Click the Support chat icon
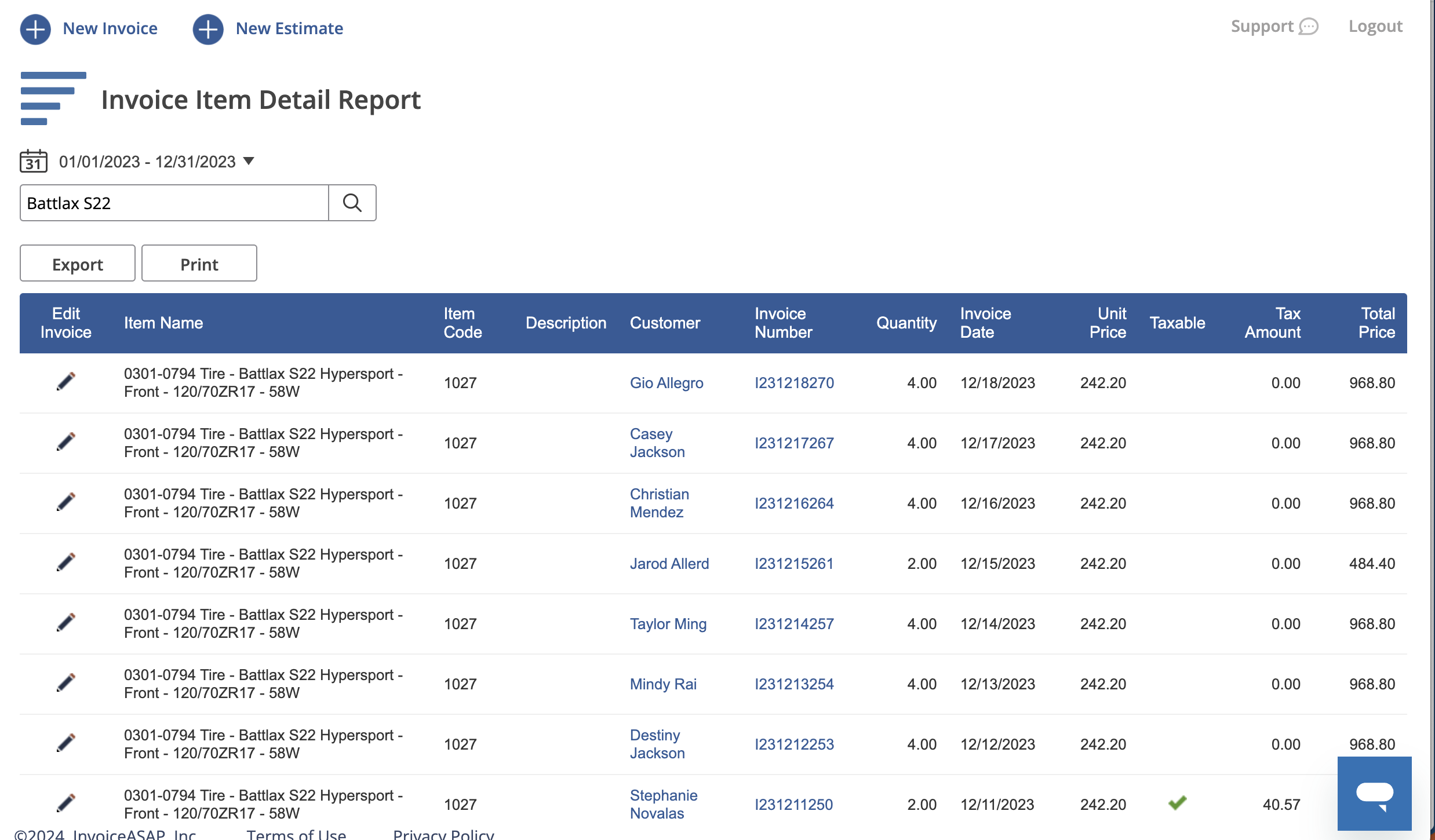This screenshot has width=1435, height=840. (x=1308, y=27)
